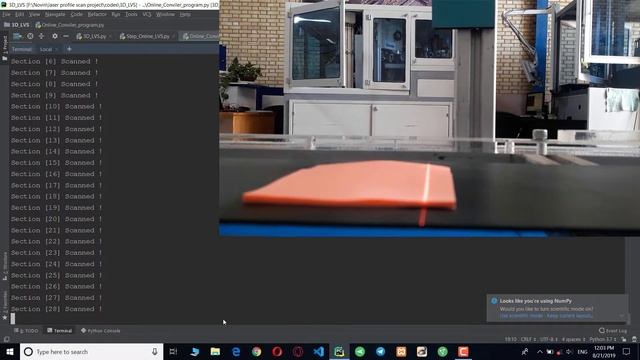The image size is (640, 360).
Task: Click 'Section [28] Scanned !' terminal line
Action: click(x=56, y=309)
